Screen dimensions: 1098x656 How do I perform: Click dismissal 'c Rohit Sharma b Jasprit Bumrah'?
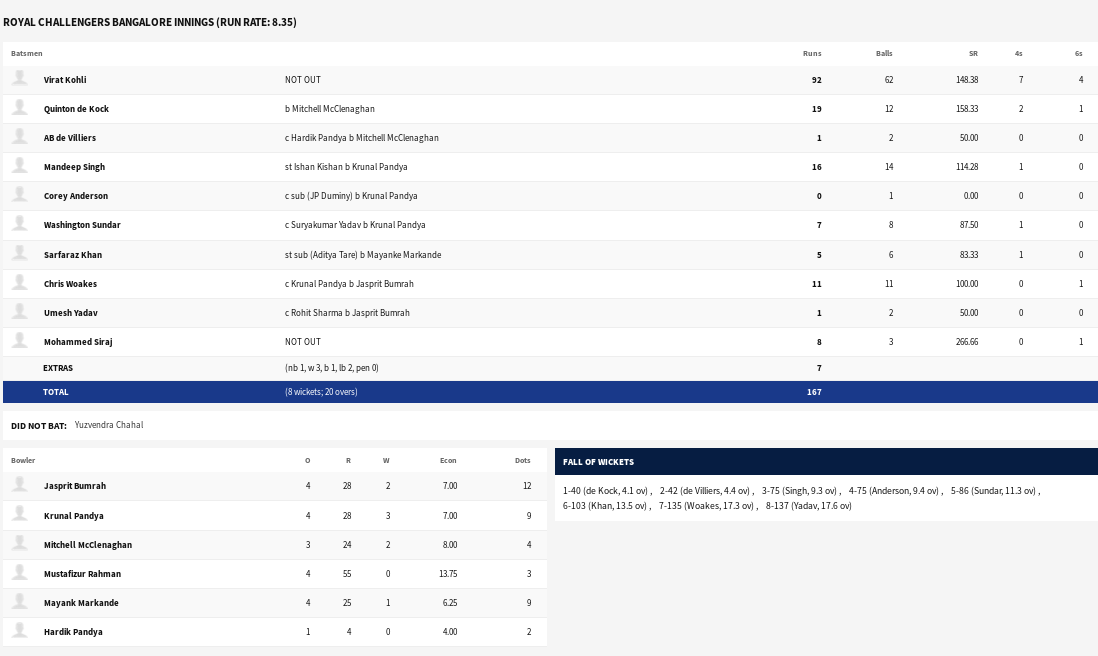pyautogui.click(x=347, y=313)
